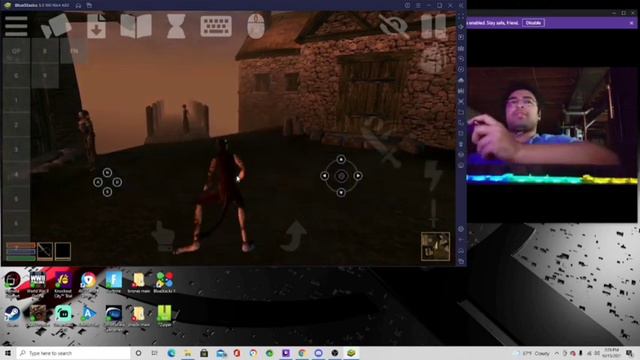Tap the C key button in overlay
Image resolution: width=640 pixels, height=360 pixels.
[16, 76]
